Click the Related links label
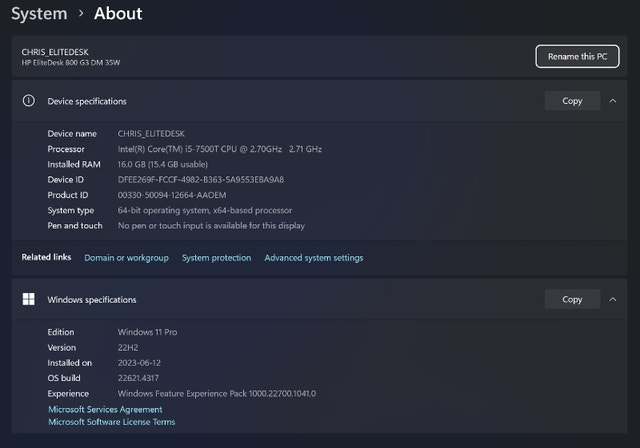The width and height of the screenshot is (640, 448). 46,257
